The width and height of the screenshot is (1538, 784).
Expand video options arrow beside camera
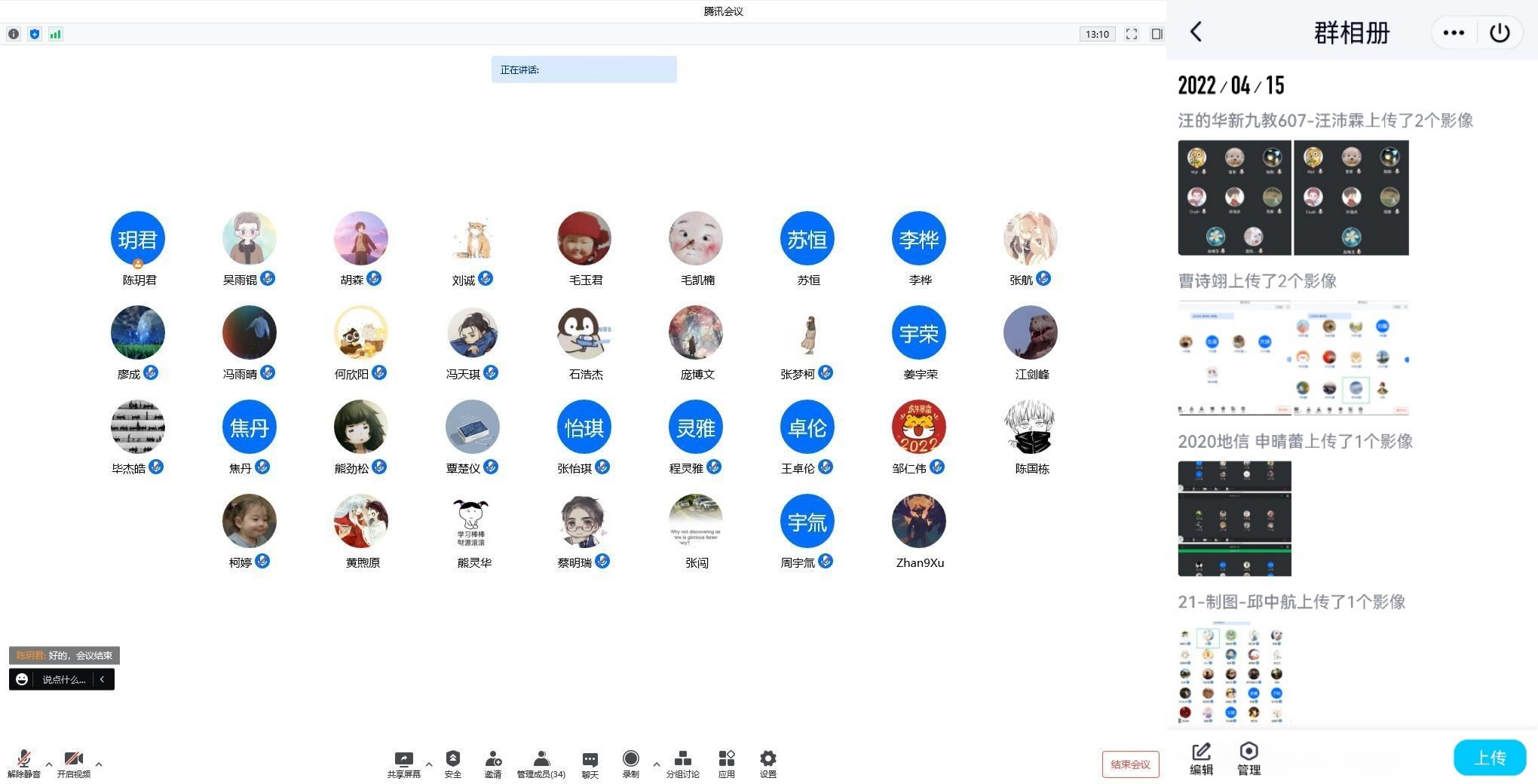tap(99, 764)
